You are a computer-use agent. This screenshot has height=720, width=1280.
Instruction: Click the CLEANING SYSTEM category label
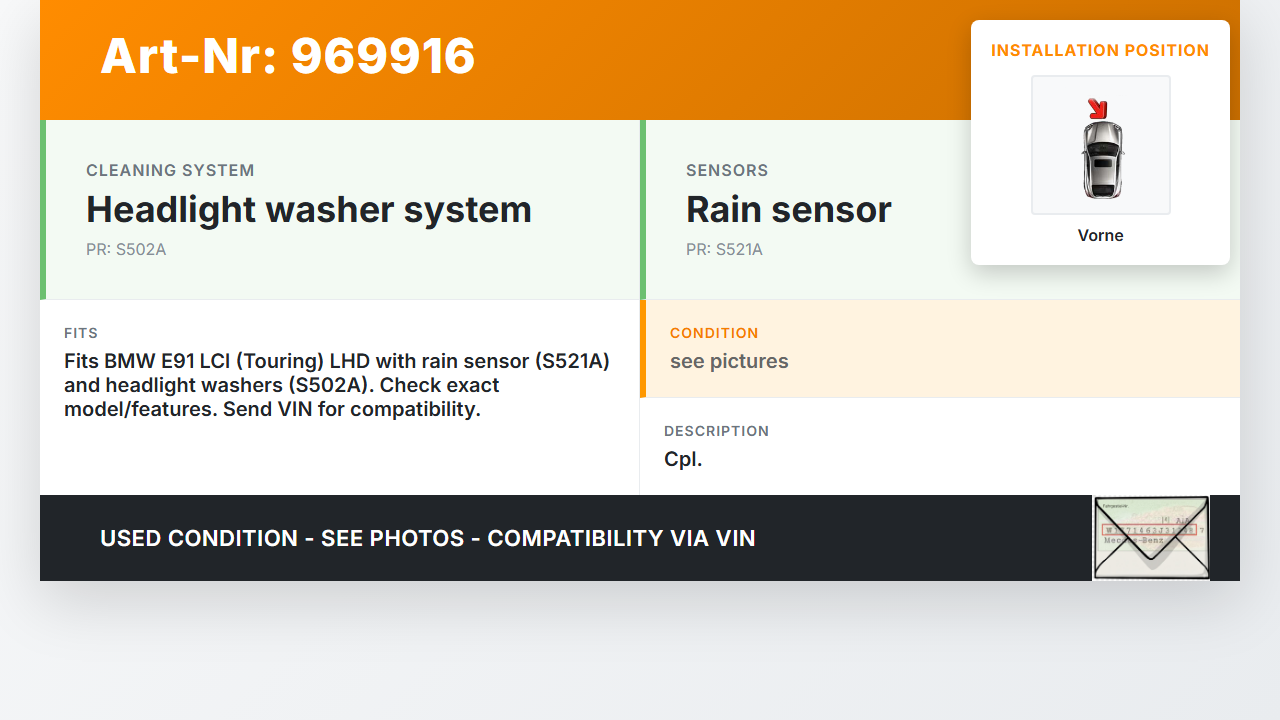click(170, 171)
